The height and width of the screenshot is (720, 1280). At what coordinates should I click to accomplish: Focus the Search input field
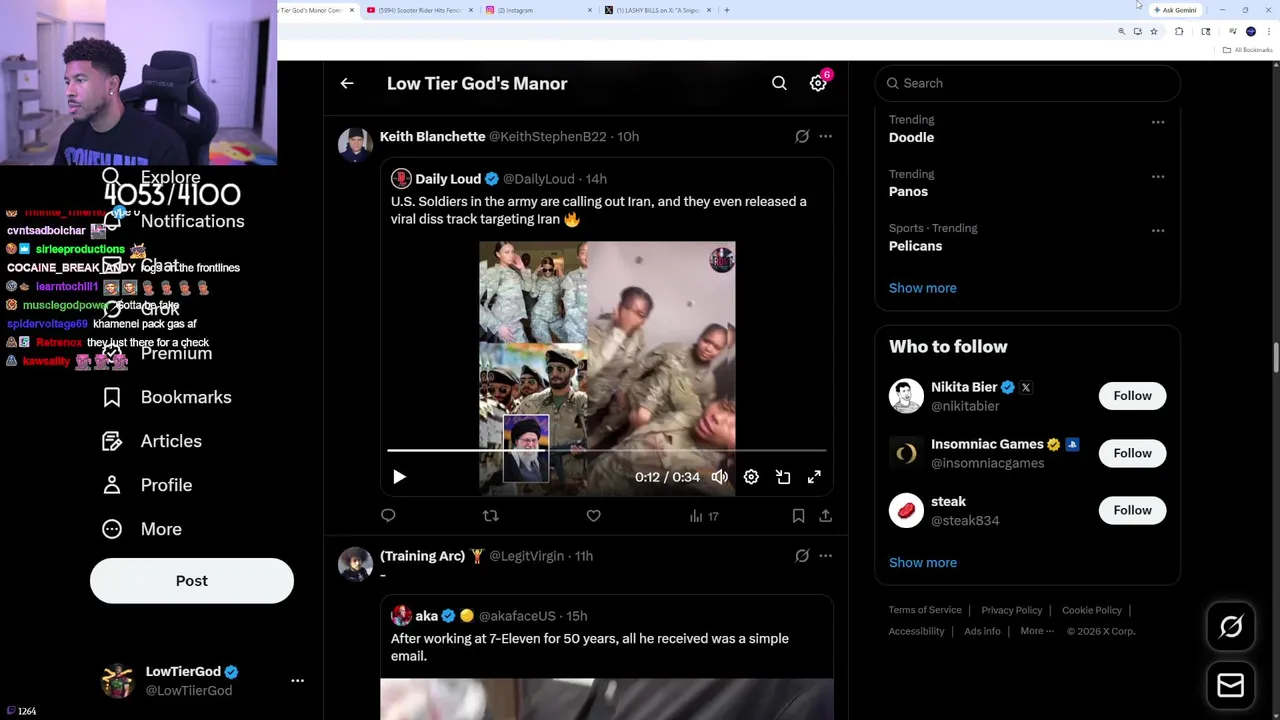(x=1027, y=83)
